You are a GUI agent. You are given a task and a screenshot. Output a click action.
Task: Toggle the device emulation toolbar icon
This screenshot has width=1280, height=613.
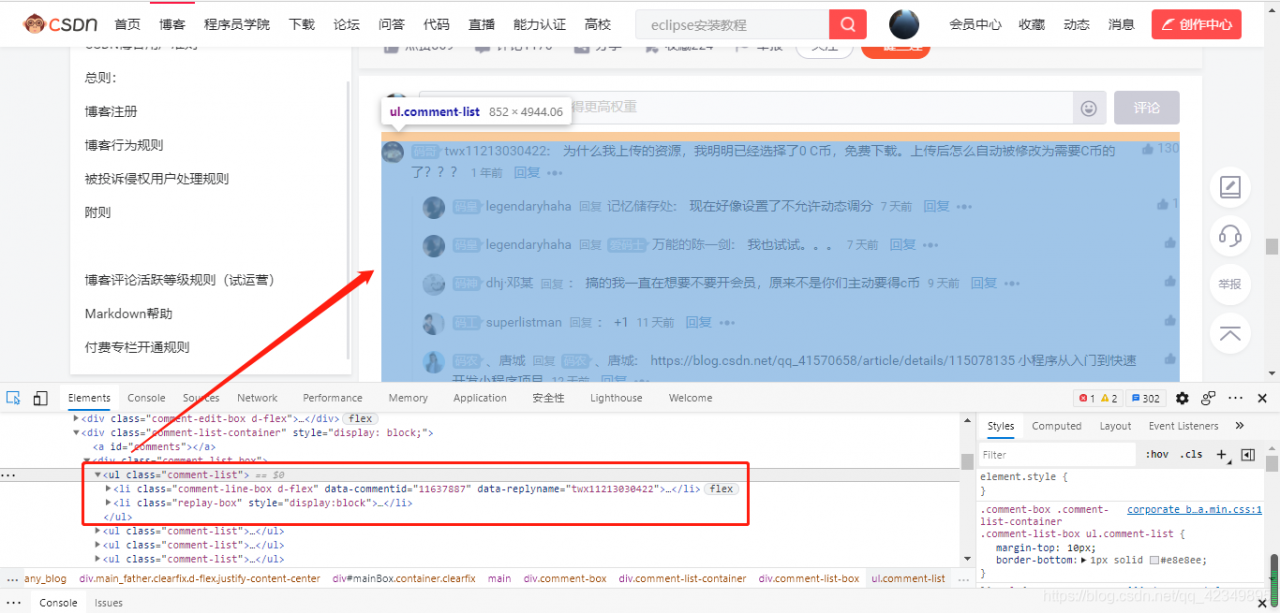[40, 398]
